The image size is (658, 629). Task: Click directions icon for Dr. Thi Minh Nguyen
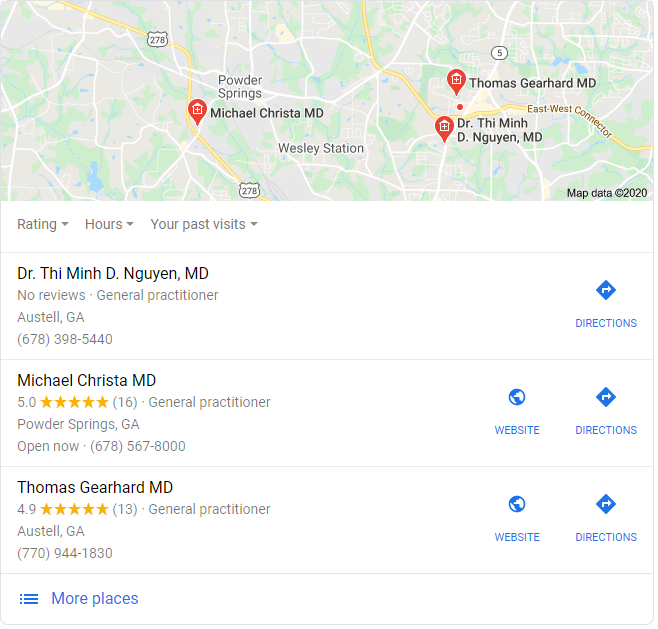coord(606,290)
